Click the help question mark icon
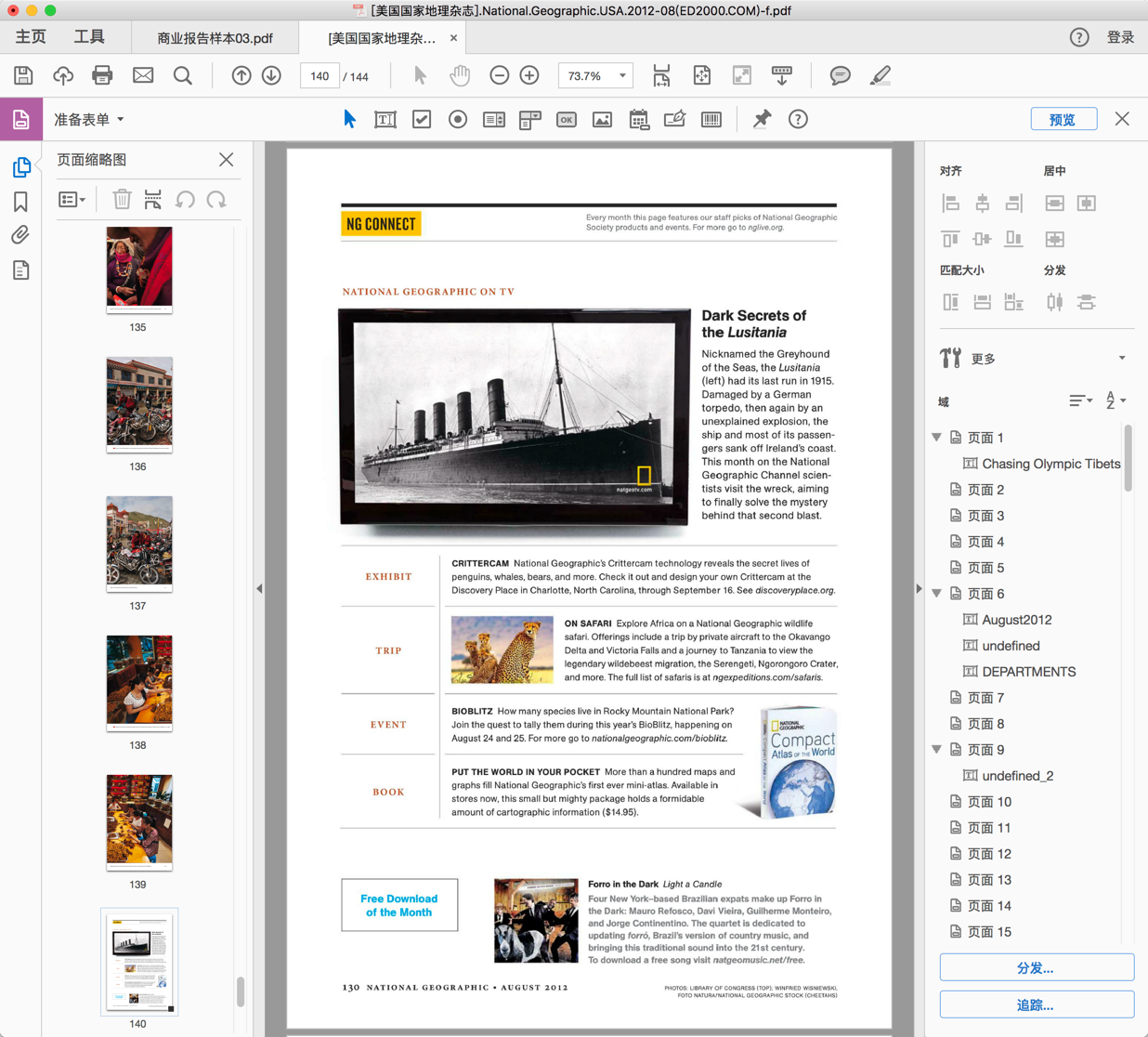The height and width of the screenshot is (1037, 1148). [x=1079, y=37]
